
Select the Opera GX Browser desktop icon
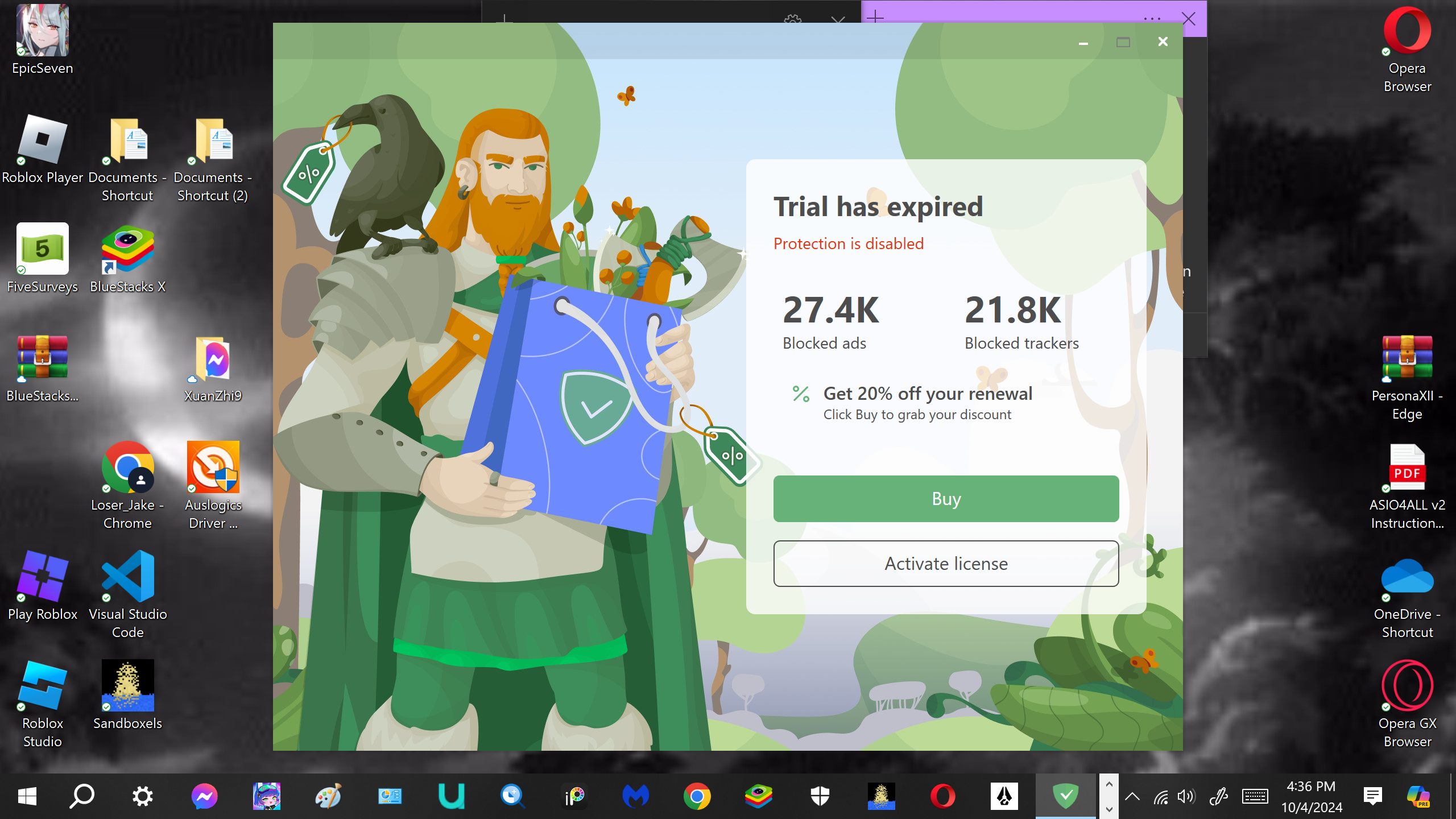[x=1408, y=704]
